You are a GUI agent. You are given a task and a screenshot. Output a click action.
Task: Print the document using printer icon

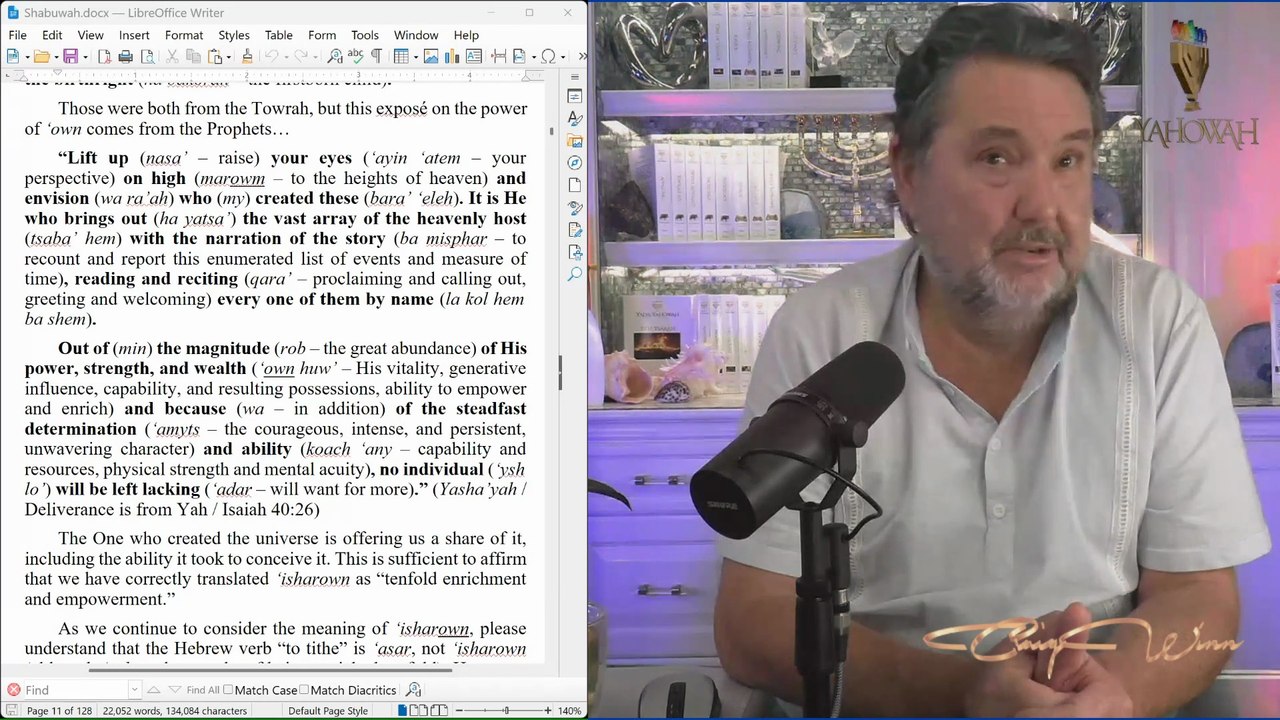(125, 57)
